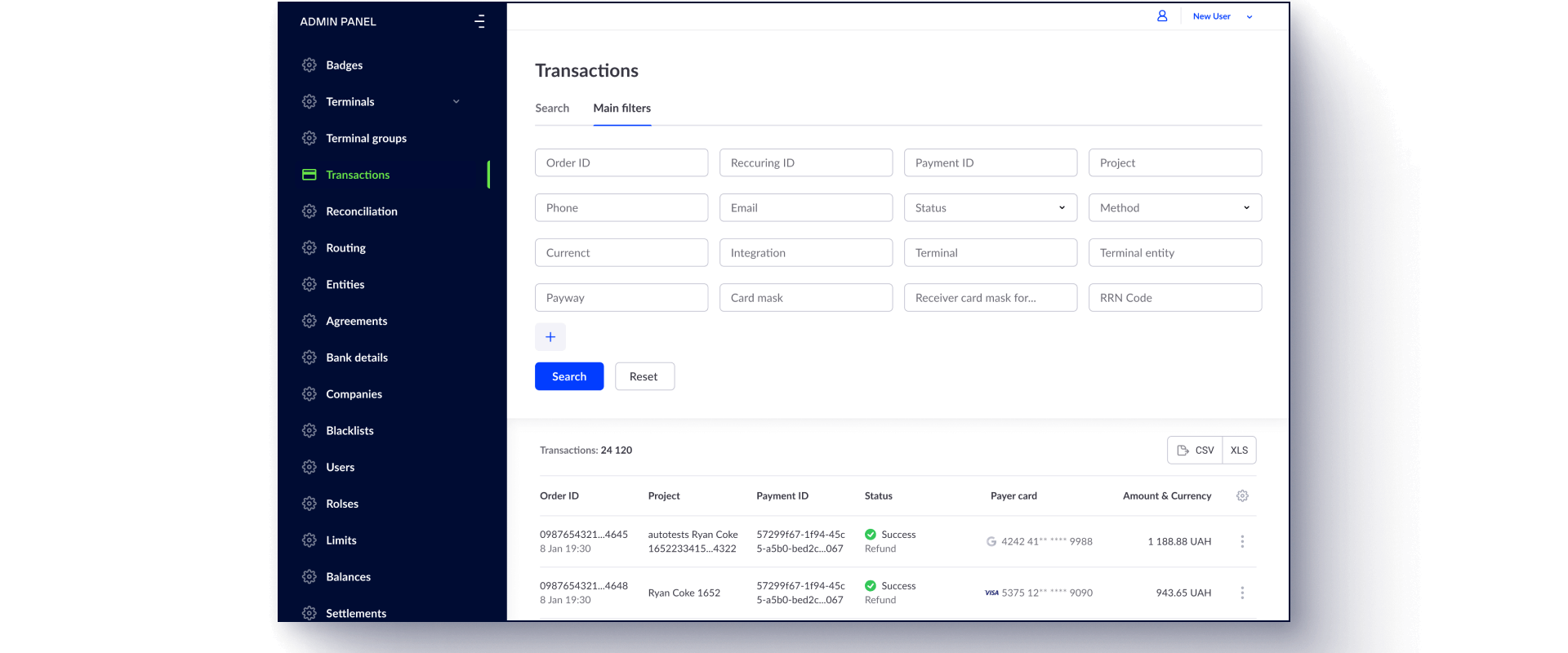Focus the Phone input field
The image size is (1568, 653).
(621, 208)
